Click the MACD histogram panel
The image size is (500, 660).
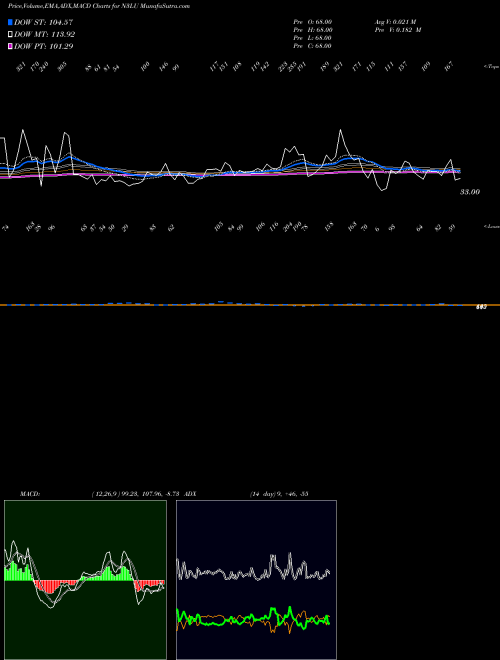tap(85, 580)
